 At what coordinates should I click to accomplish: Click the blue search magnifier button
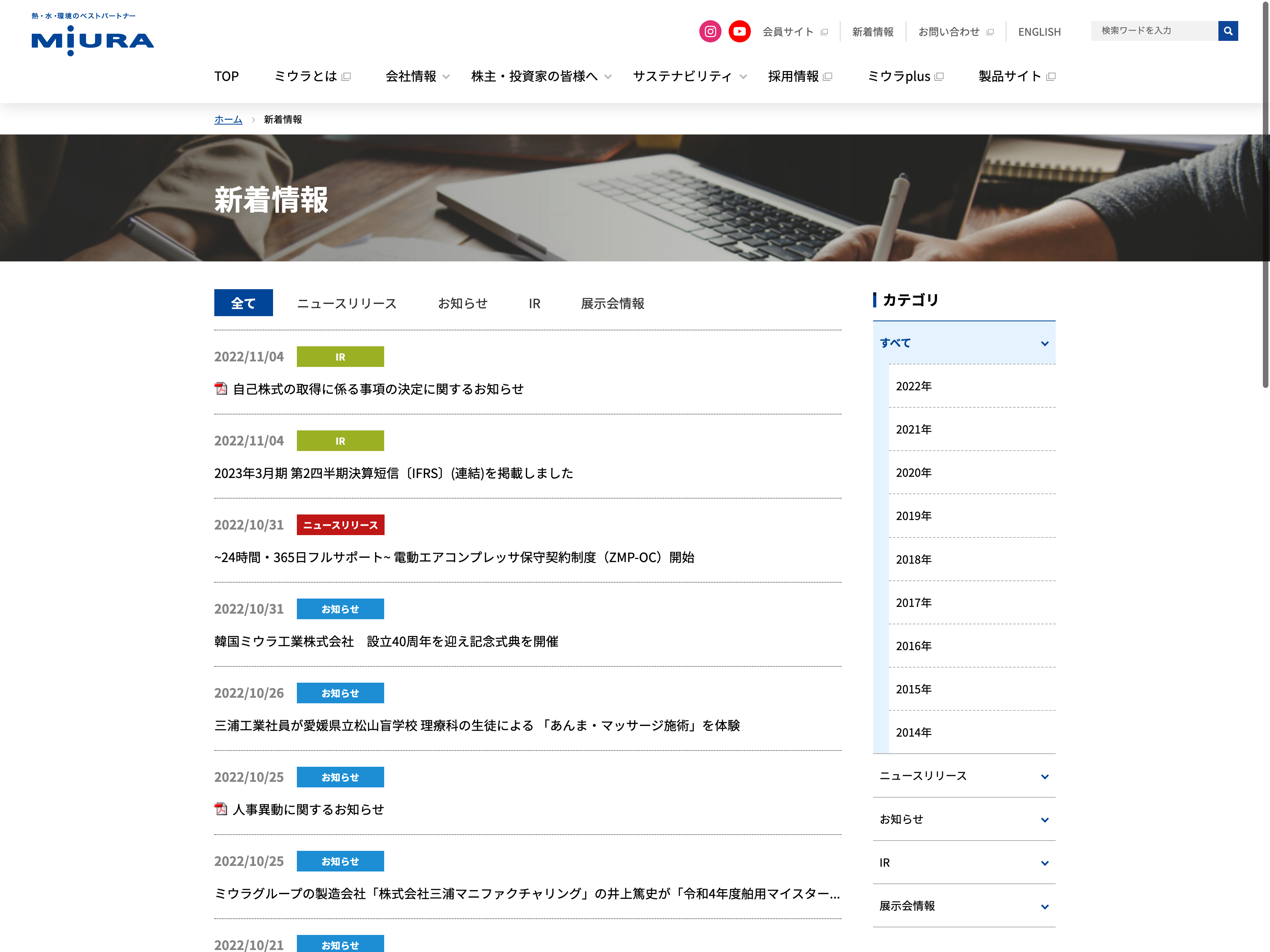tap(1228, 31)
